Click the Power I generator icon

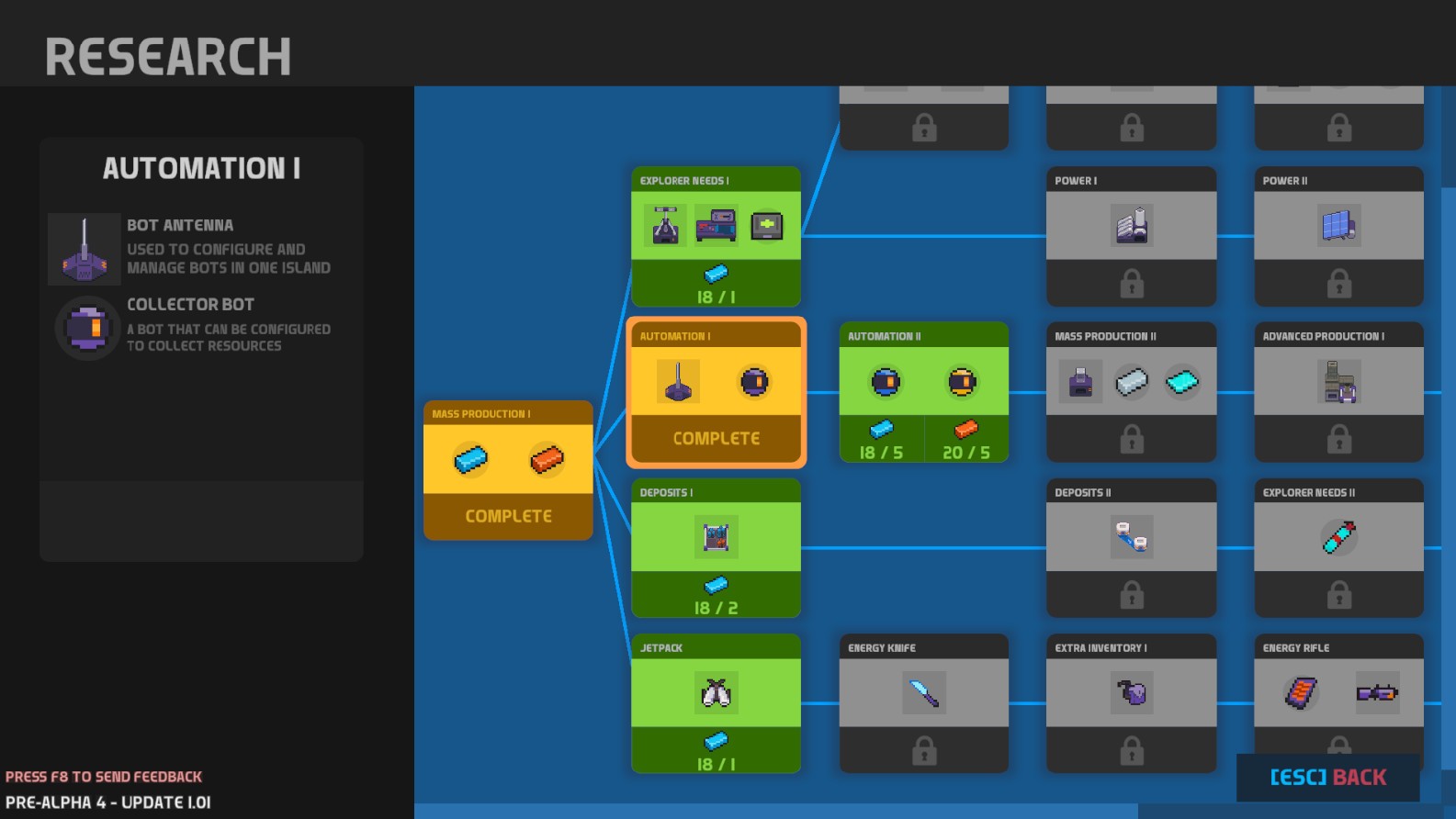[1132, 225]
